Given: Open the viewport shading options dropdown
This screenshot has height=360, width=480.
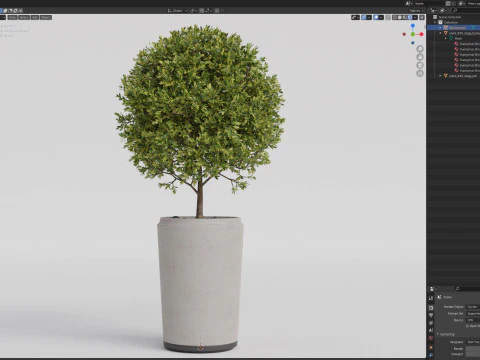Looking at the screenshot, I should (x=415, y=17).
